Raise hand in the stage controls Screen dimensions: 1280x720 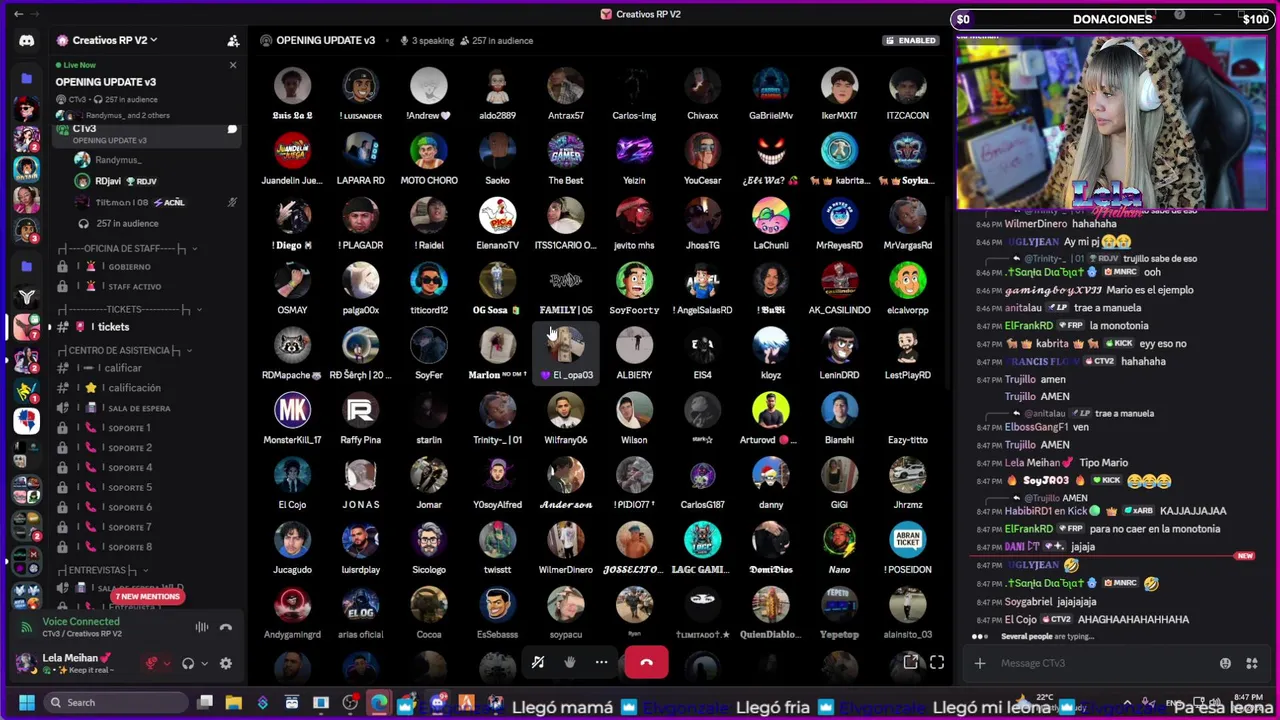pos(570,662)
